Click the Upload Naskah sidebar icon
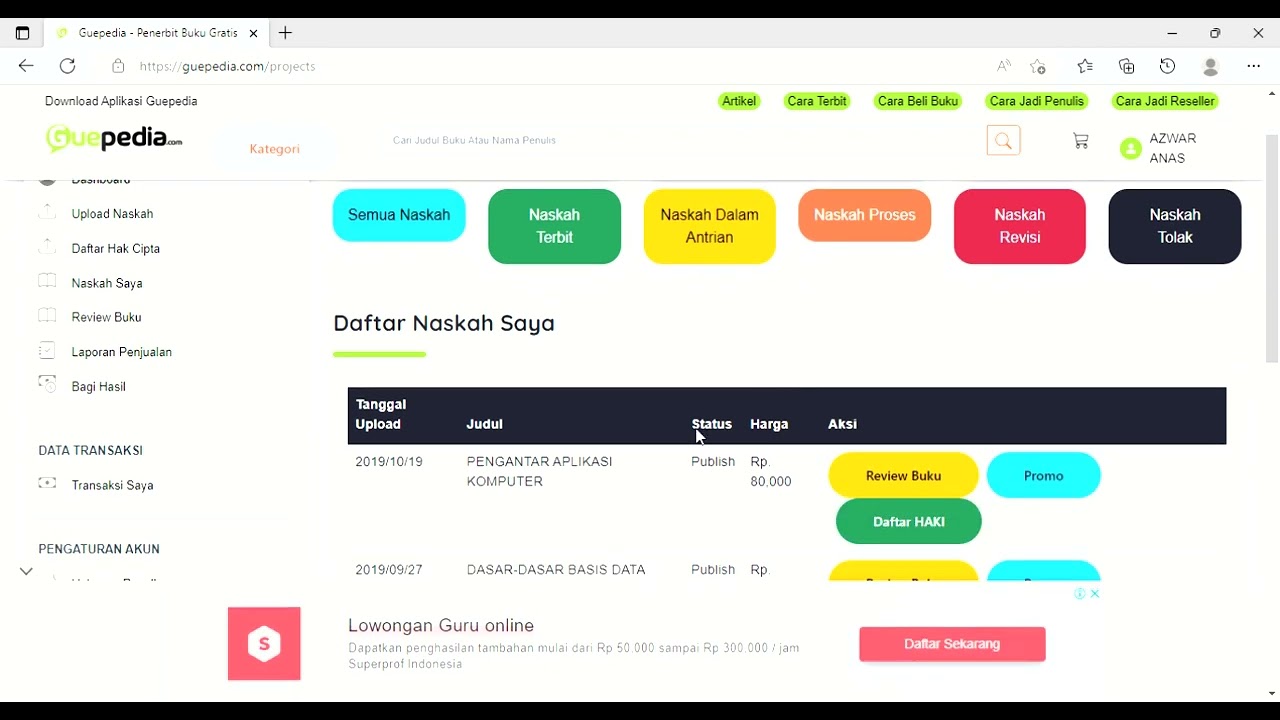 [x=47, y=213]
